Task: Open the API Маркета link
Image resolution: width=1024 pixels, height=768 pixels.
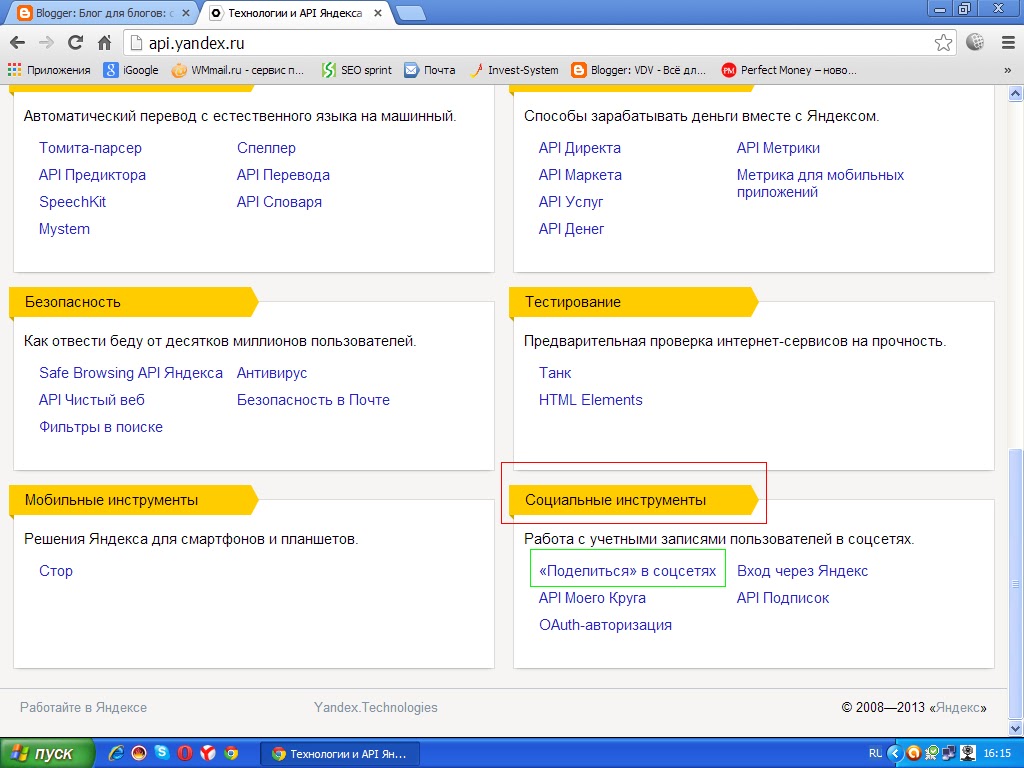Action: tap(581, 175)
